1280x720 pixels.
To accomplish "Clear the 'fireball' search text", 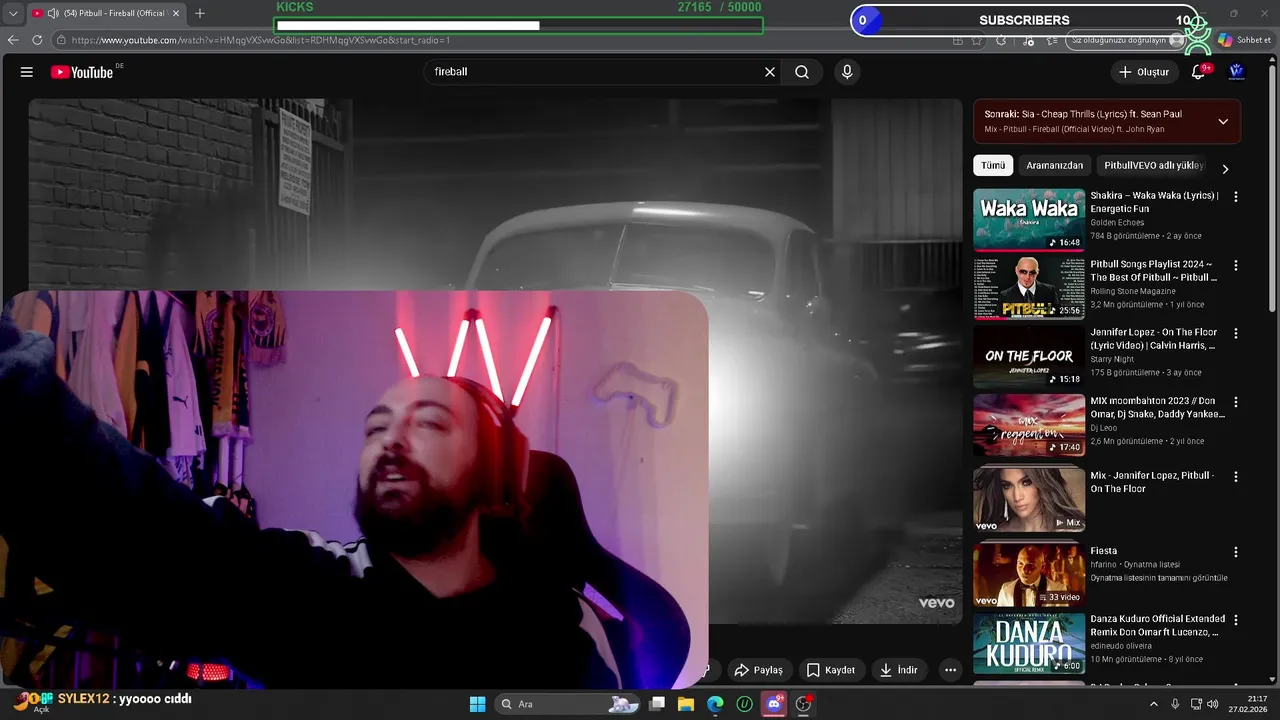I will [770, 72].
